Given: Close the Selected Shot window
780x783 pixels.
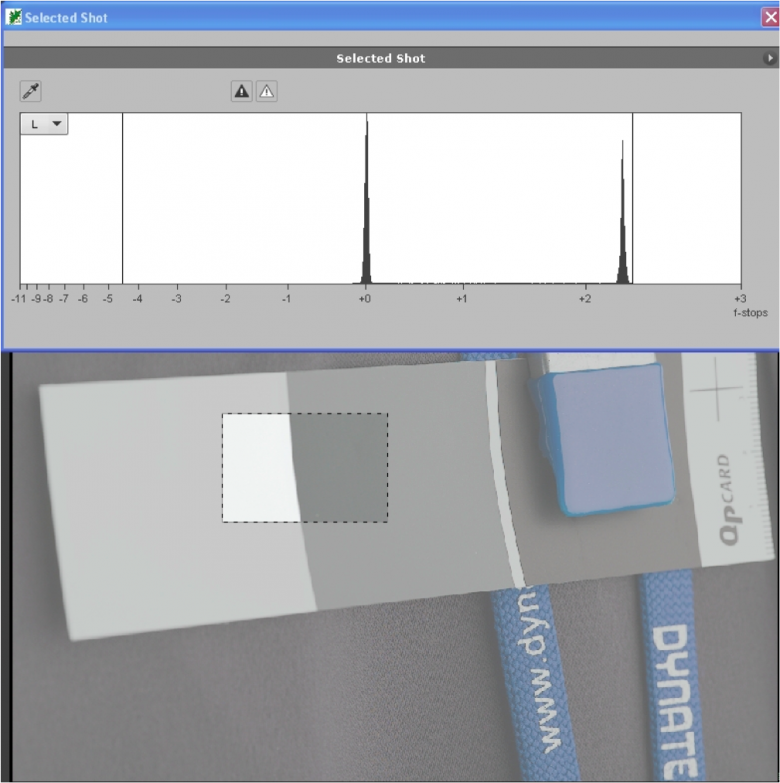Looking at the screenshot, I should click(771, 17).
